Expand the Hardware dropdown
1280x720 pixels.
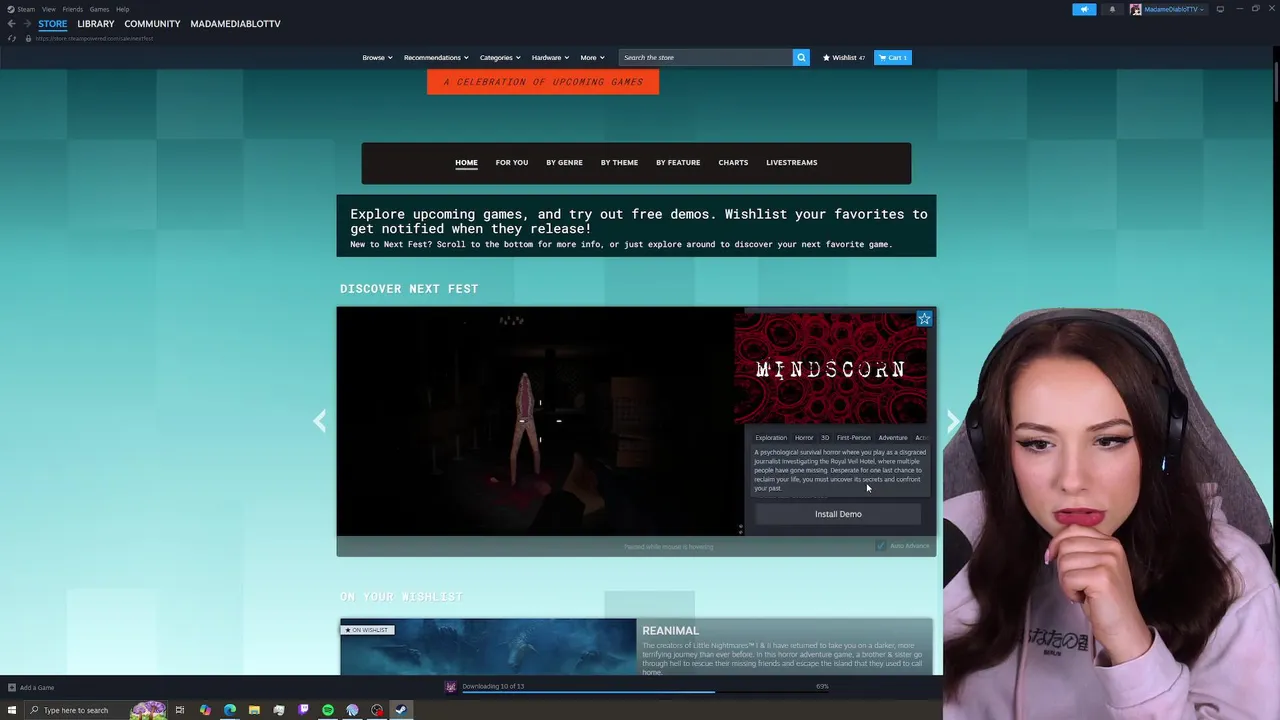click(550, 57)
